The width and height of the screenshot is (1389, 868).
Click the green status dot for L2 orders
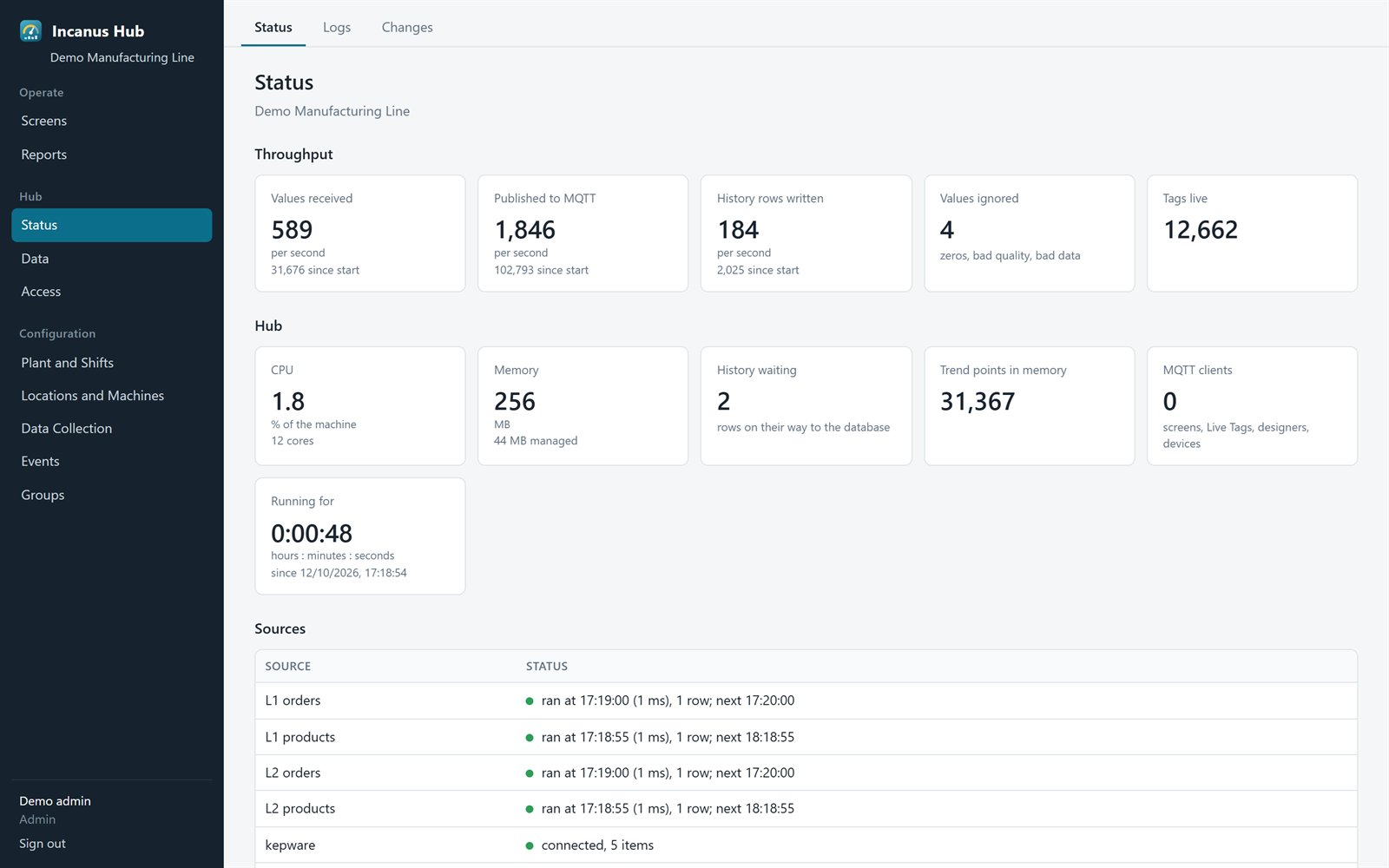pyautogui.click(x=530, y=773)
